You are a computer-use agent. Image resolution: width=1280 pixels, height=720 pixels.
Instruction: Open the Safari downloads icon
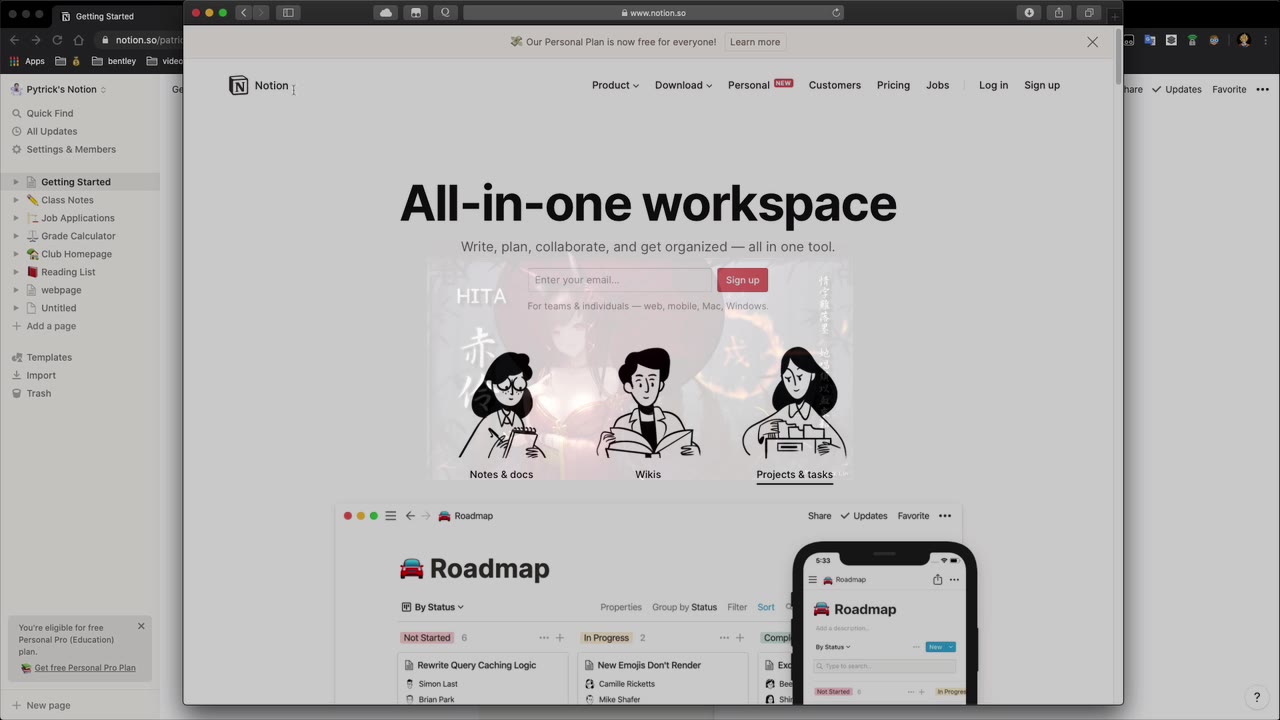(x=1029, y=13)
